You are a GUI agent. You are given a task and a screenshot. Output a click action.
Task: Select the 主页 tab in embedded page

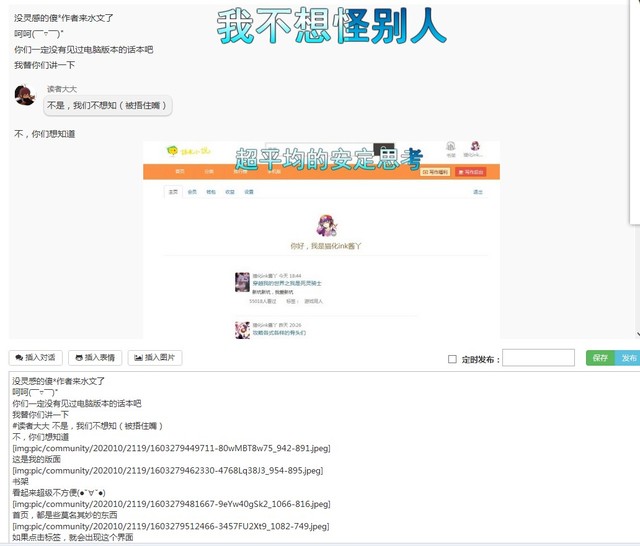(173, 191)
